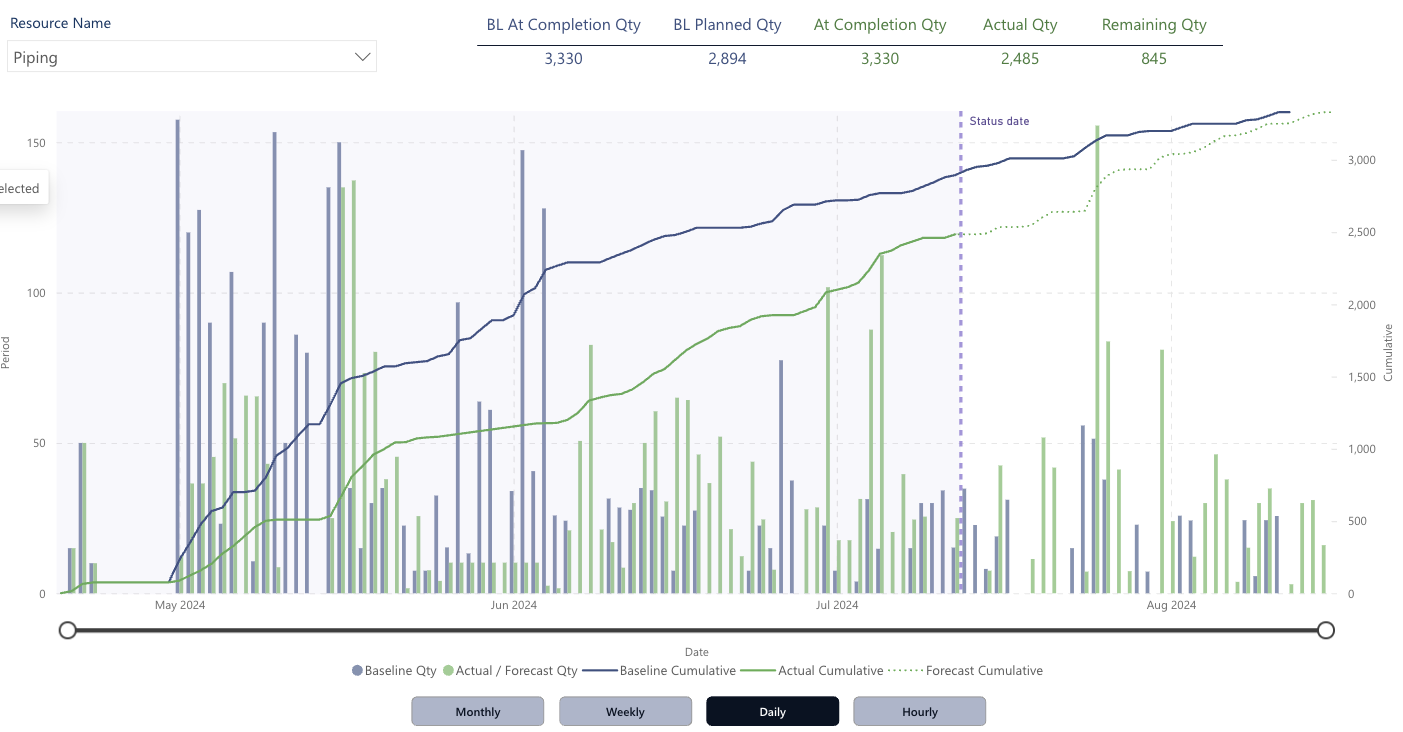Click Baseline Cumulative legend line icon
The height and width of the screenshot is (732, 1403).
pos(601,671)
